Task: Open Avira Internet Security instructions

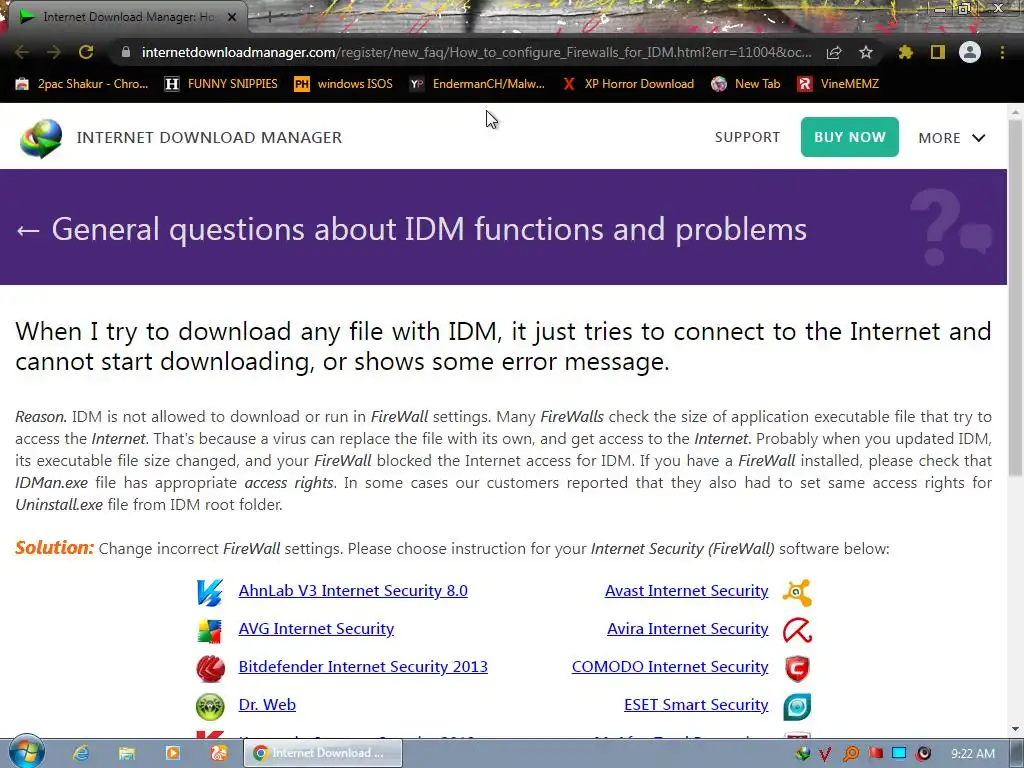Action: coord(688,628)
